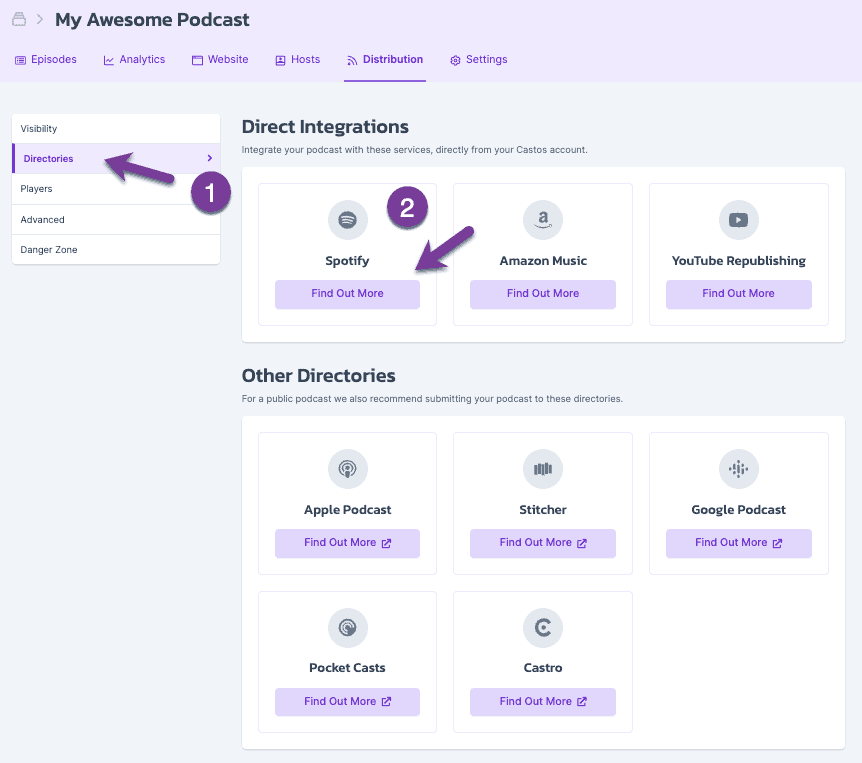
Task: Click the Spotify logo icon
Action: coord(347,220)
